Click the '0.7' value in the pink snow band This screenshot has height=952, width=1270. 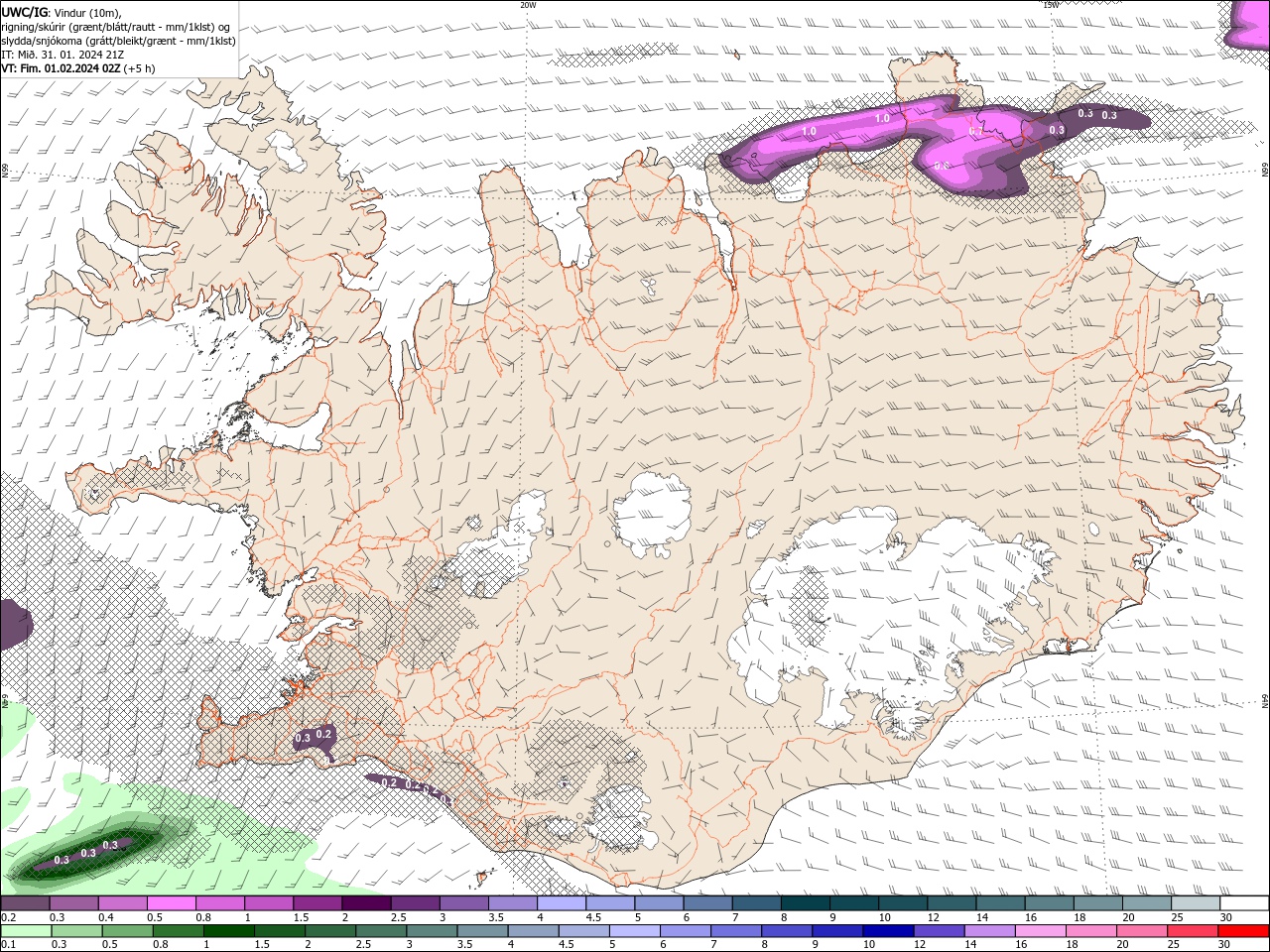click(974, 131)
